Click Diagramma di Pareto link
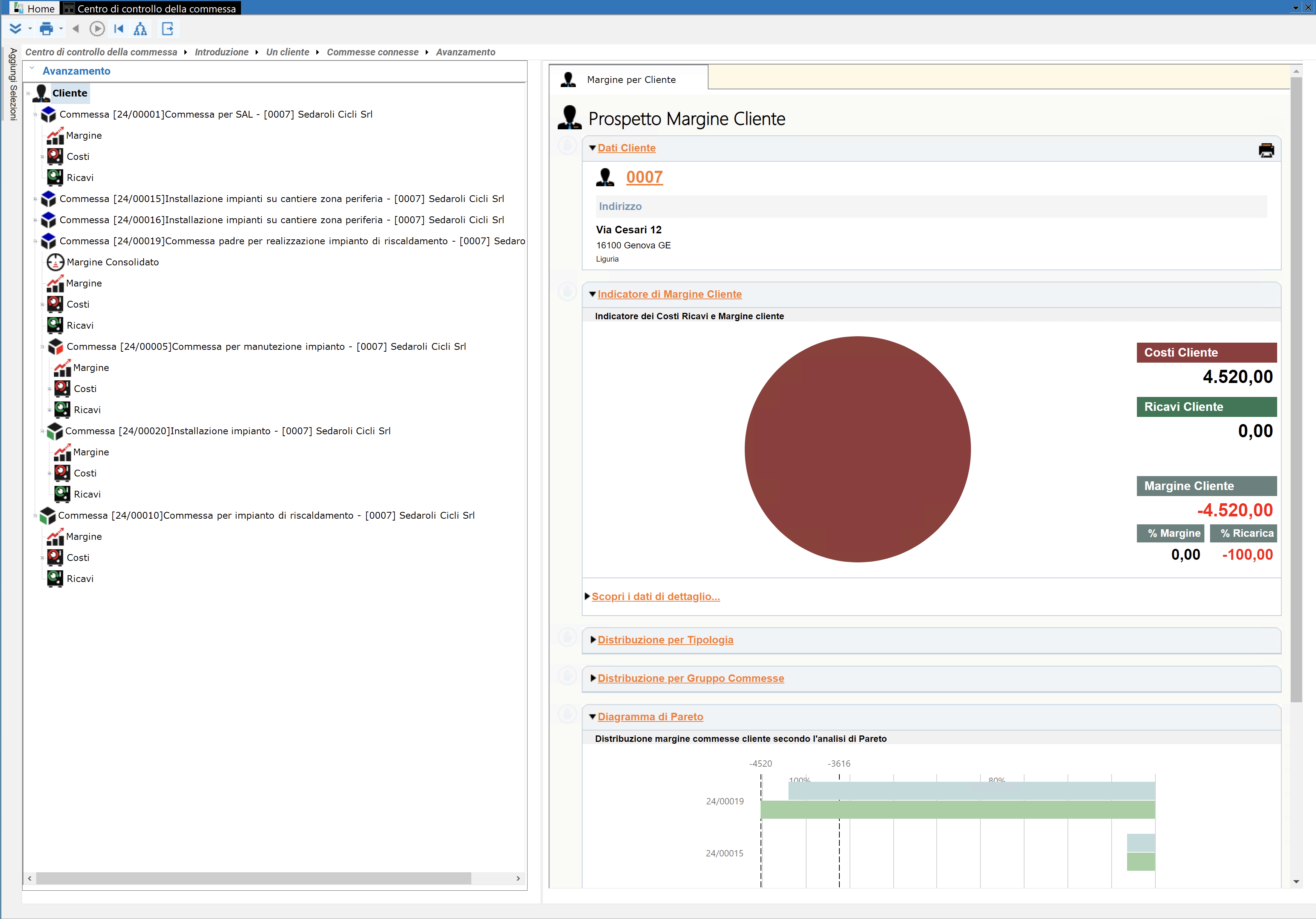Viewport: 1316px width, 919px height. pyautogui.click(x=650, y=716)
